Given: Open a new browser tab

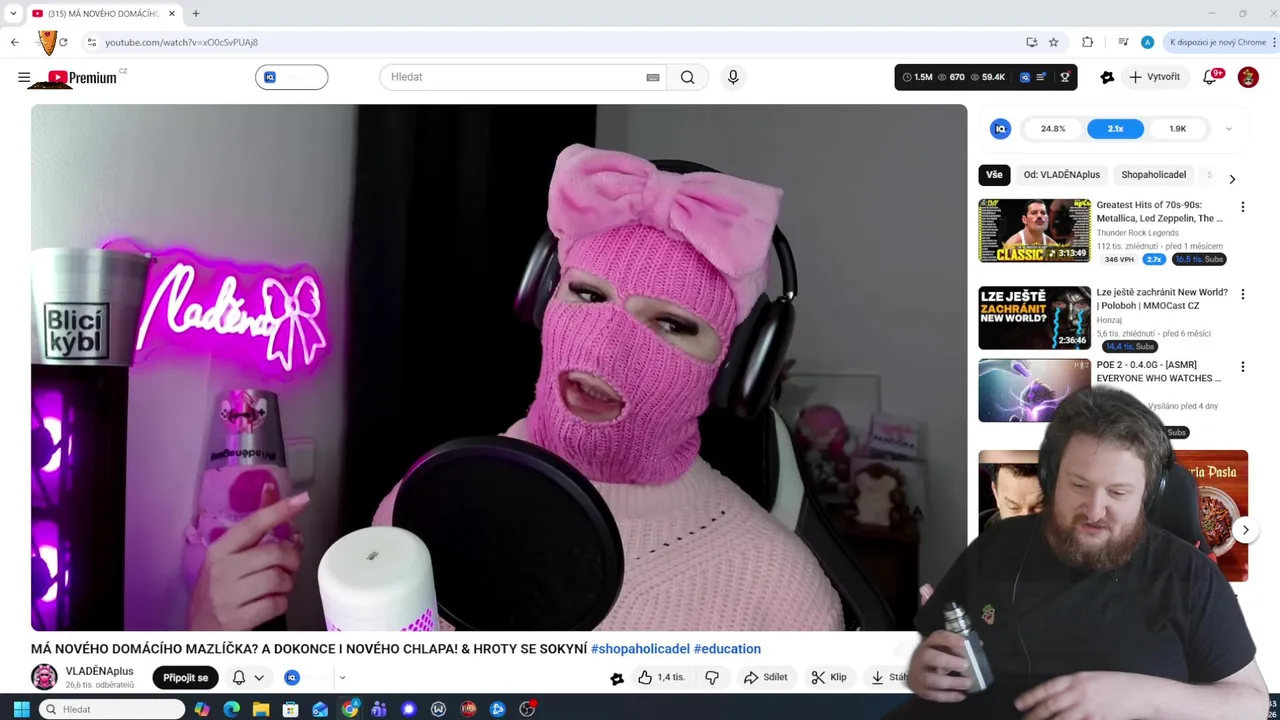Looking at the screenshot, I should (196, 13).
